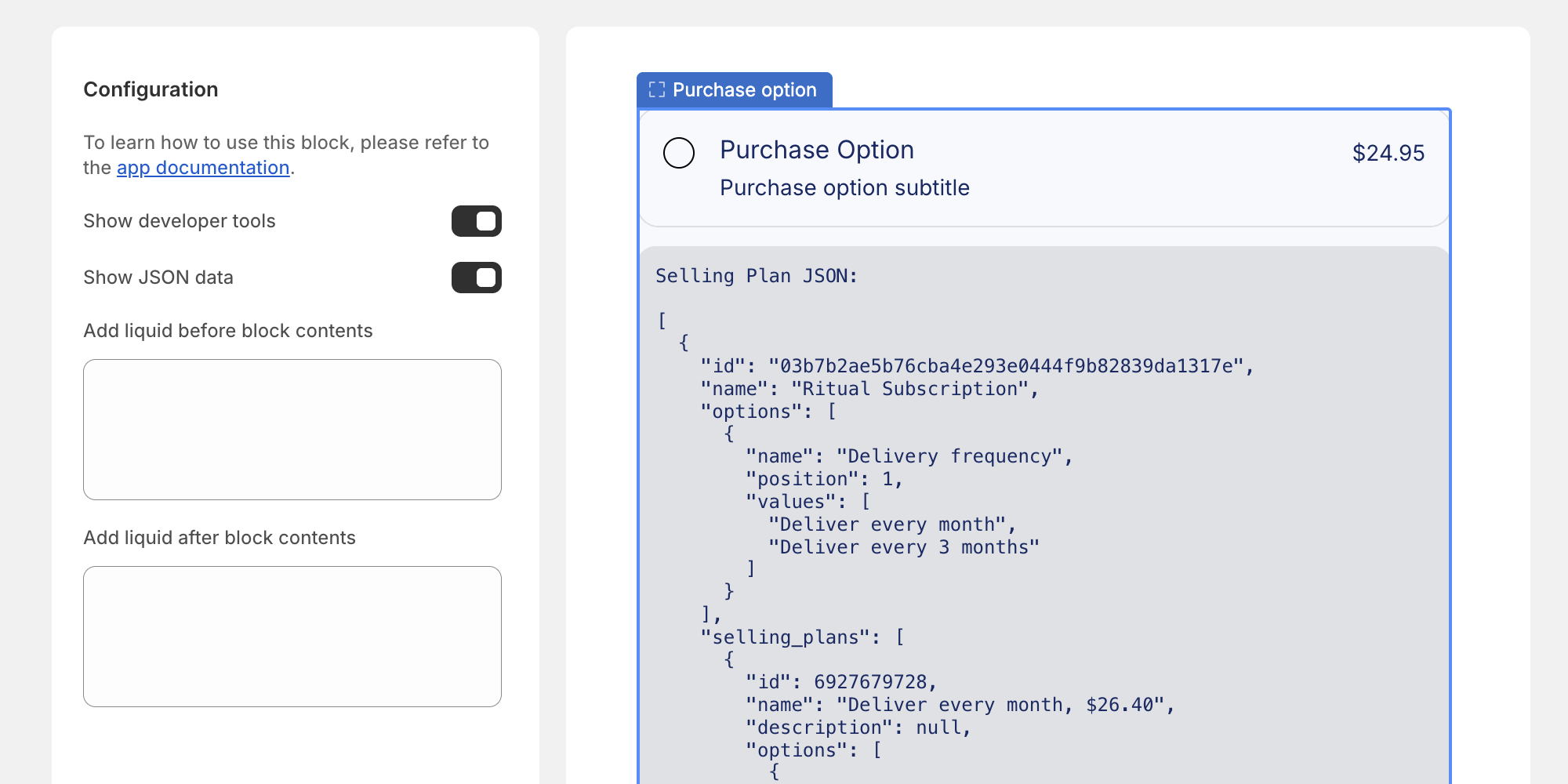Click the "selling_plans": [ line
Image resolution: width=1568 pixels, height=784 pixels.
pyautogui.click(x=803, y=637)
